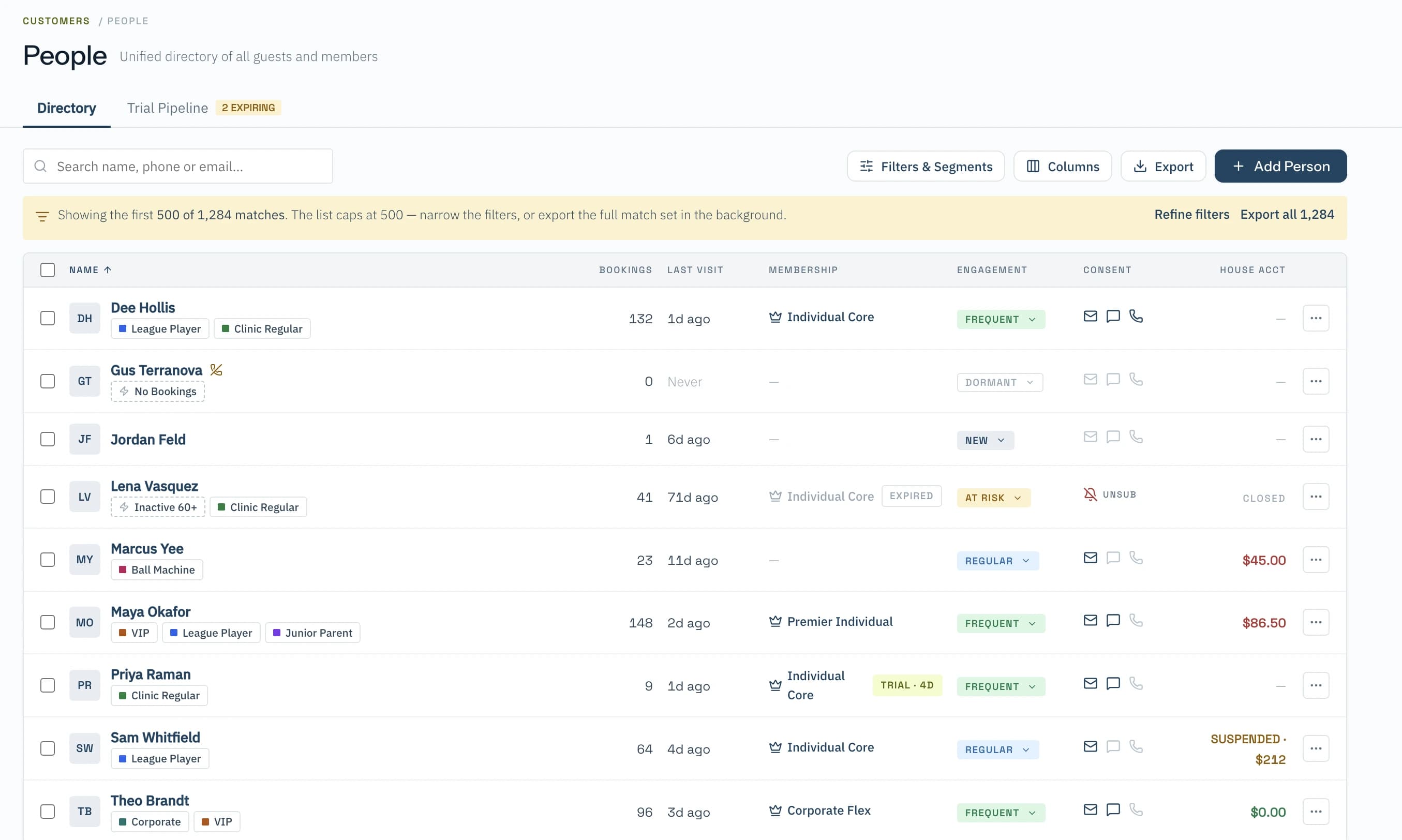Screen dimensions: 1402x840
Task: Click the SMS consent icon for Marcus Yee
Action: click(x=1113, y=558)
